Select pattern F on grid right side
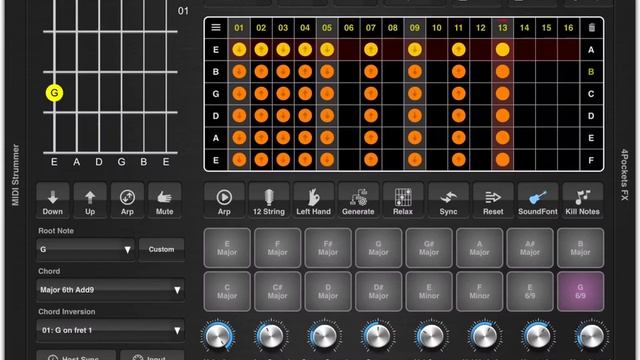Viewport: 640px width, 360px height. (591, 160)
